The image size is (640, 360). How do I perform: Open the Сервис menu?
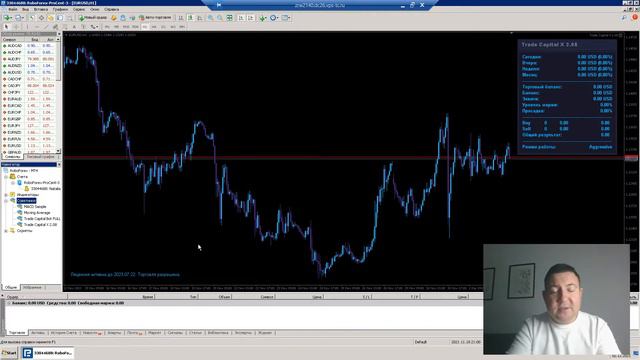79,9
